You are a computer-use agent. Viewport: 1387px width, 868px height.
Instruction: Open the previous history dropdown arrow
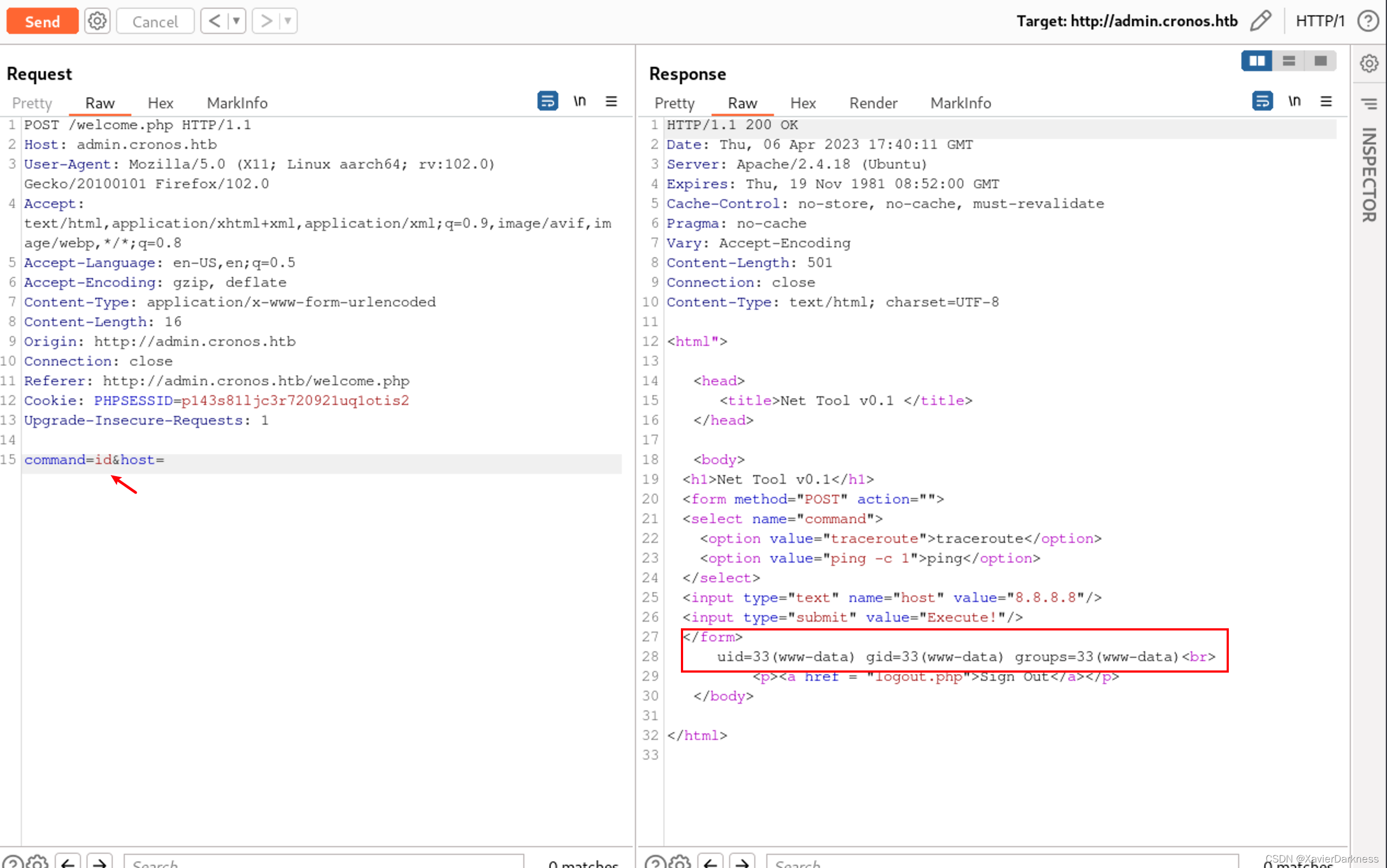[x=236, y=21]
